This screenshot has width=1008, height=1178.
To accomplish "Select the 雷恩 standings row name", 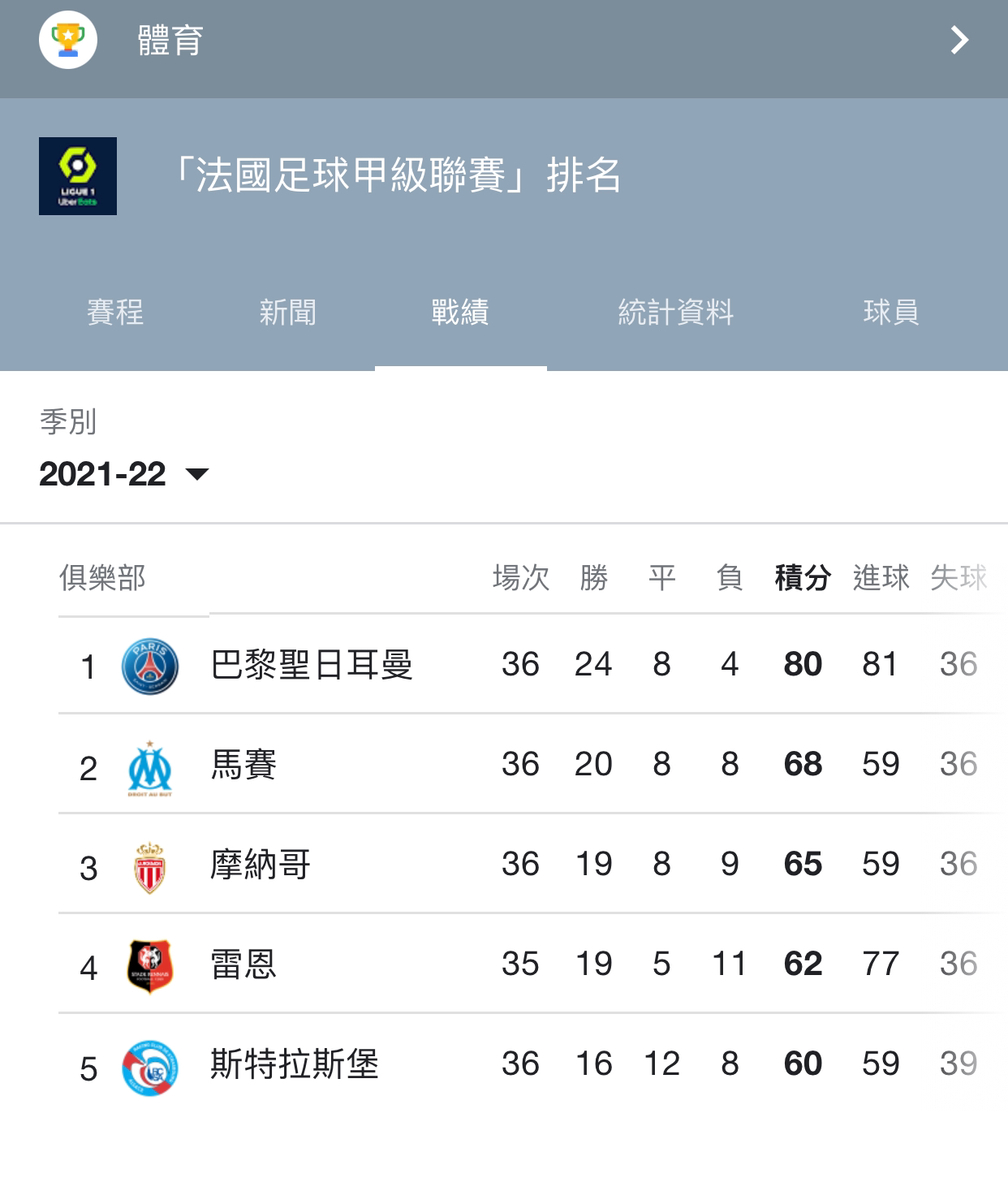I will tap(243, 964).
